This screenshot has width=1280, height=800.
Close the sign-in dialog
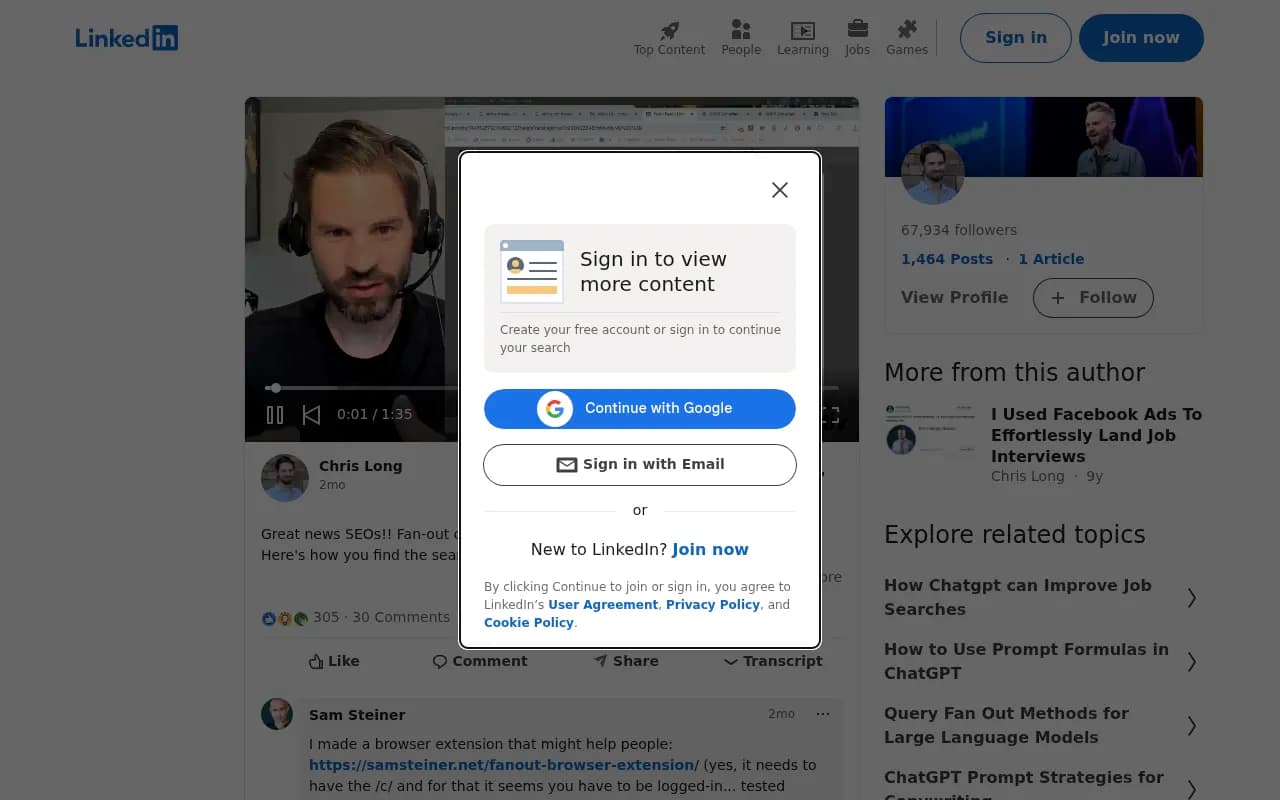click(780, 190)
